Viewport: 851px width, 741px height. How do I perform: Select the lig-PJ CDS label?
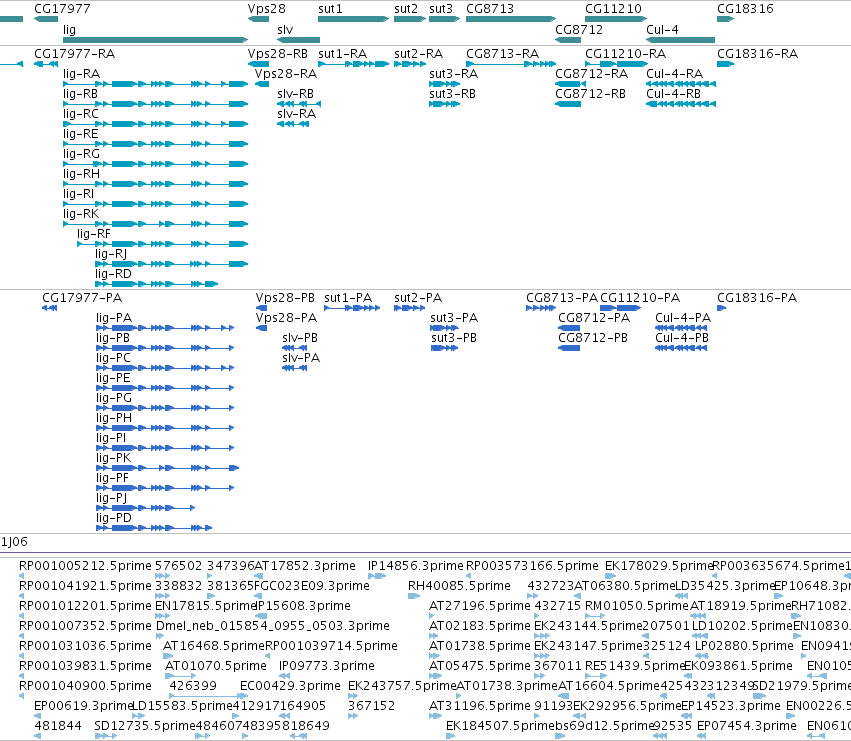[112, 498]
